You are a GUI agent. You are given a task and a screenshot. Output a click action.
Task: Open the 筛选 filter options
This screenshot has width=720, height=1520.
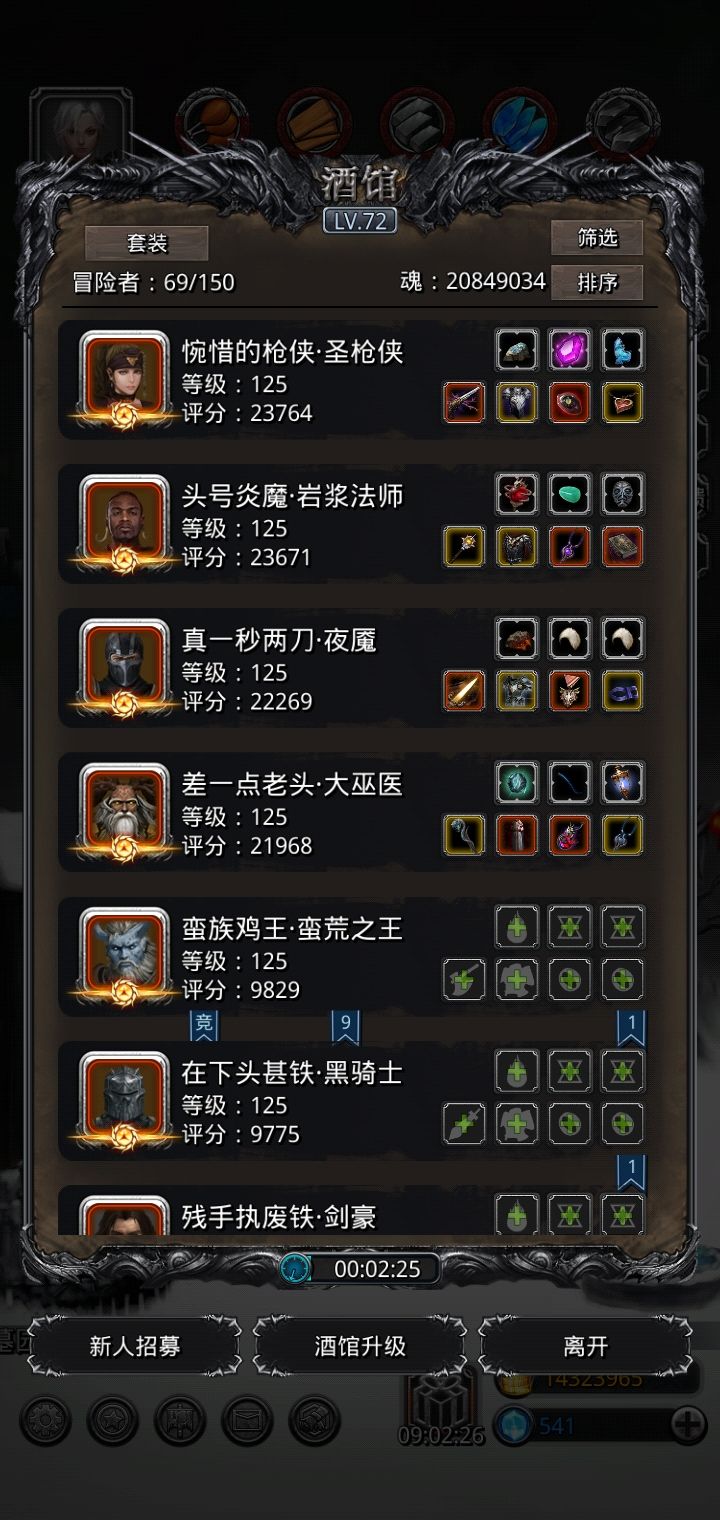tap(597, 238)
